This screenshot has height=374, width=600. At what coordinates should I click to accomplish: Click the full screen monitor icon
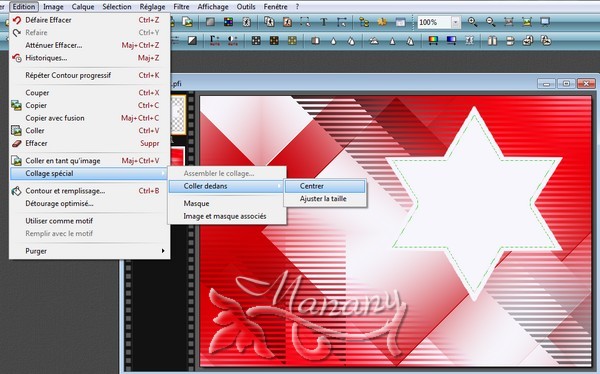[545, 22]
